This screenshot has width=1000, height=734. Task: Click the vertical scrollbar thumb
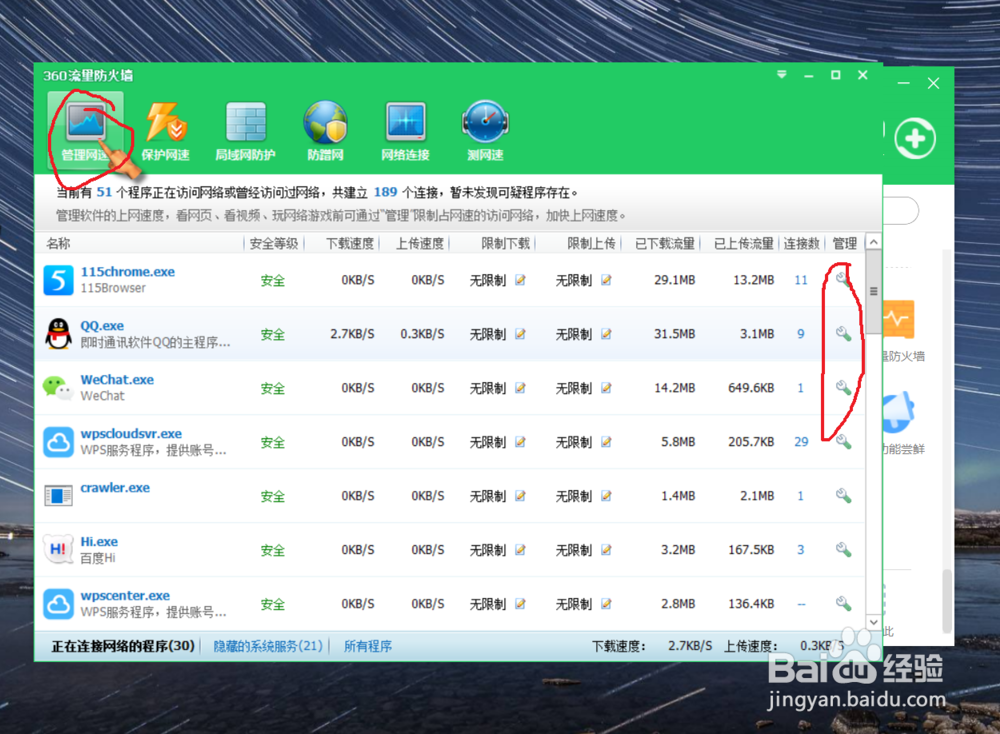[x=874, y=291]
